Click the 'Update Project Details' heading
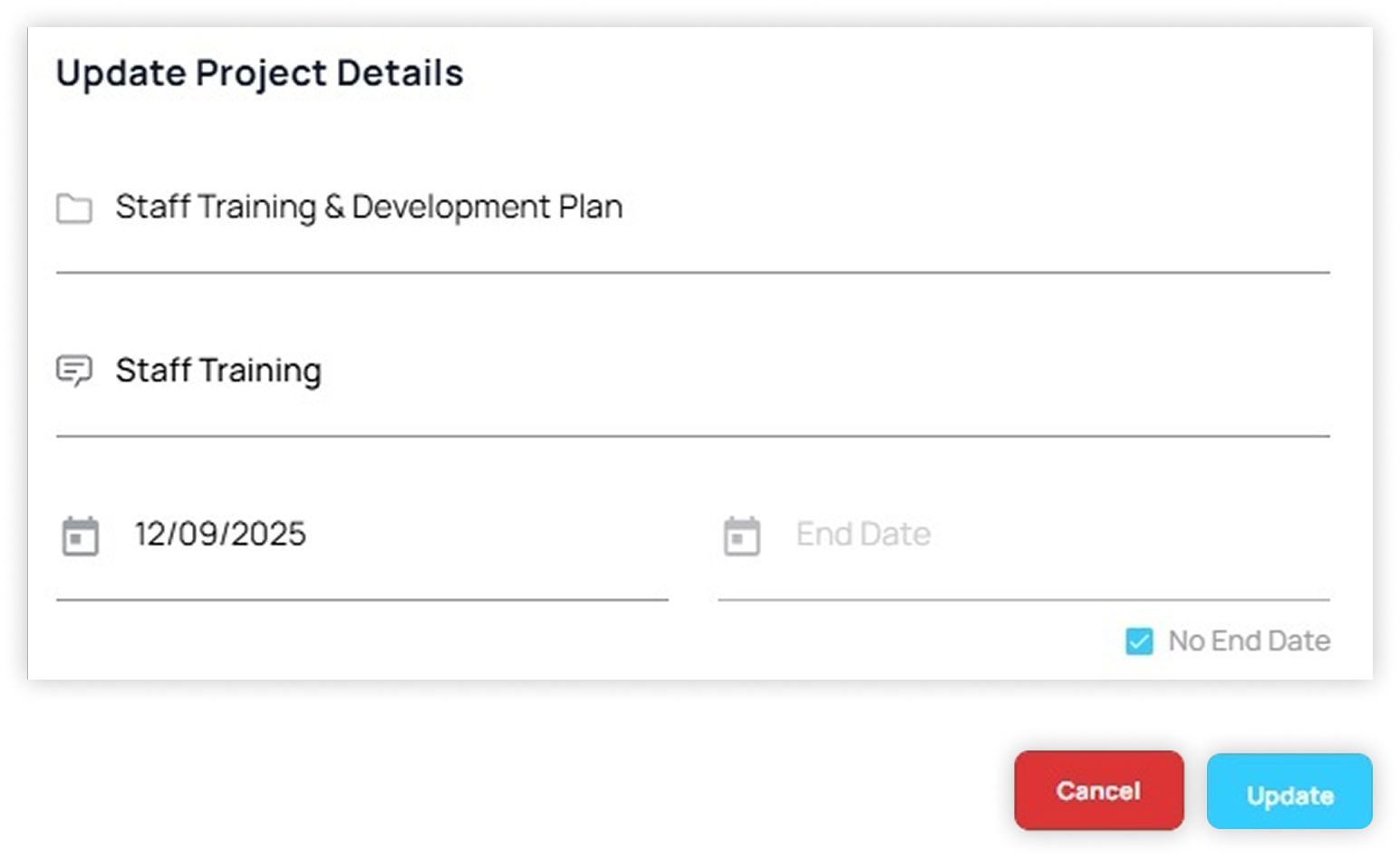 coord(259,73)
